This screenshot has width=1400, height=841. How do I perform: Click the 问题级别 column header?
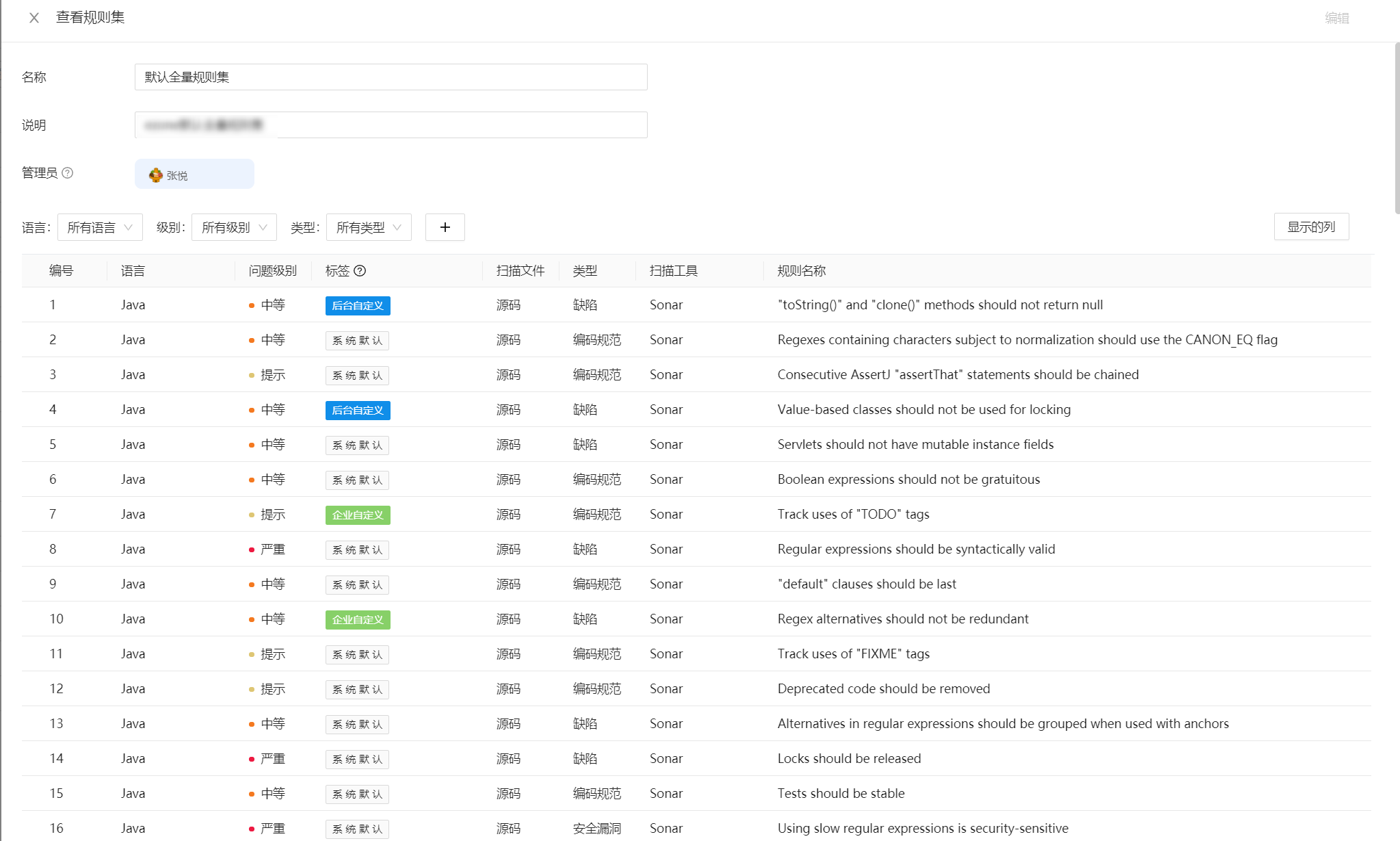[x=272, y=271]
